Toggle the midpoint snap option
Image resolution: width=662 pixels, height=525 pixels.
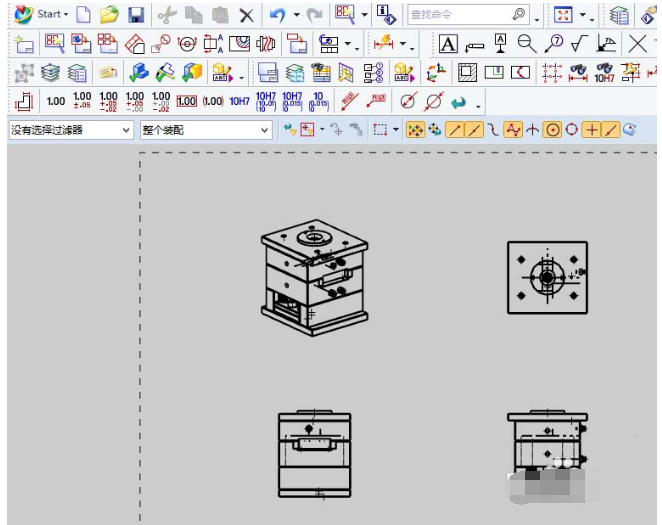pos(473,130)
